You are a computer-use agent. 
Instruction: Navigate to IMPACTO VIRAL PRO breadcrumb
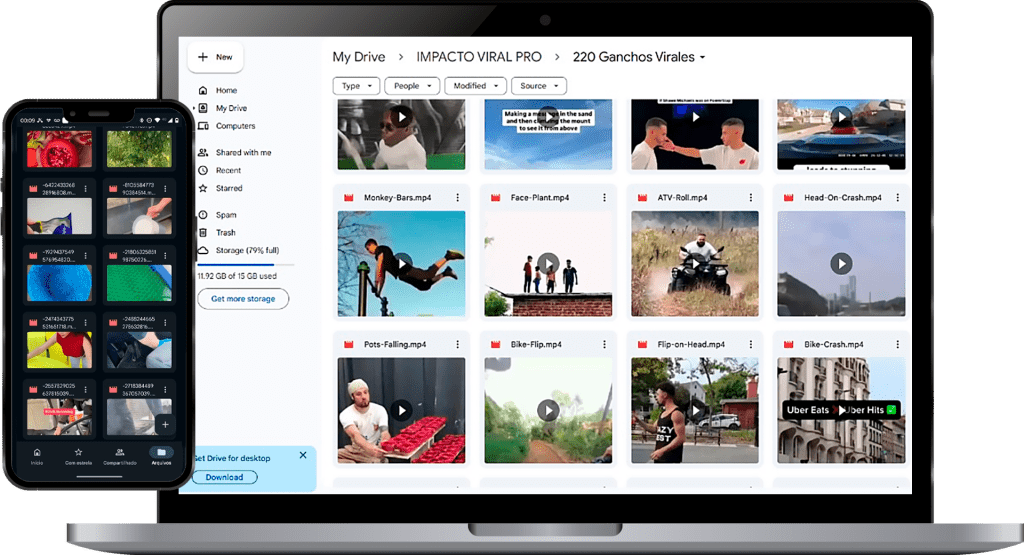coord(479,57)
